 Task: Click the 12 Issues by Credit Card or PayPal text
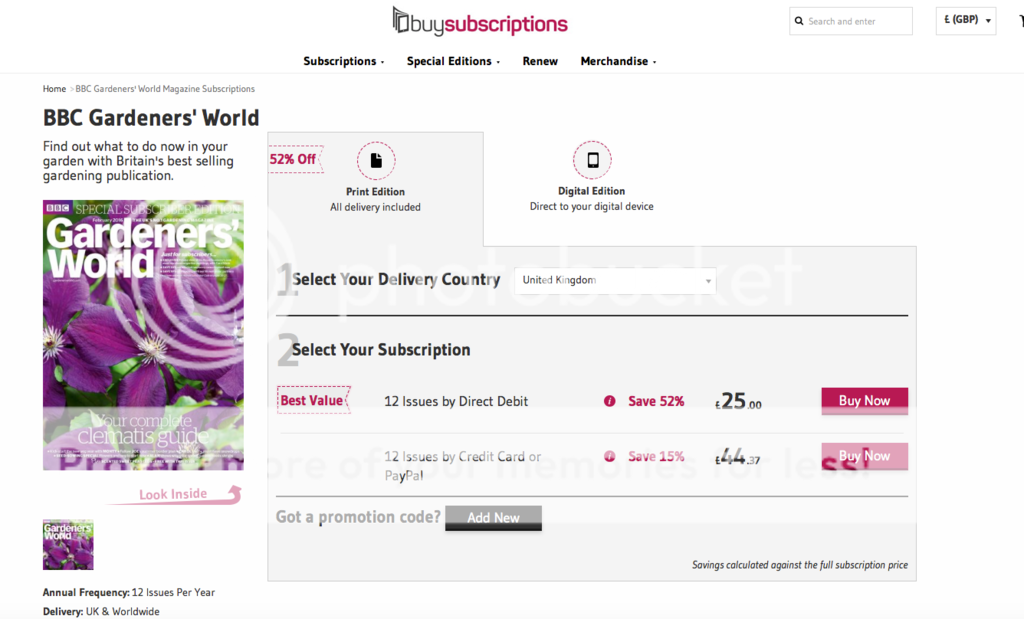tap(462, 466)
